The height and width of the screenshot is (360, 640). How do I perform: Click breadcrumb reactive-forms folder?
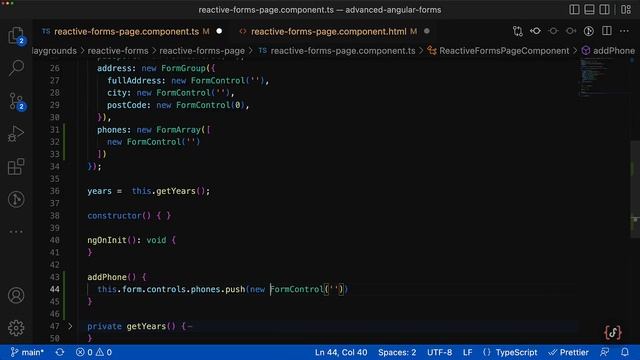[118, 51]
